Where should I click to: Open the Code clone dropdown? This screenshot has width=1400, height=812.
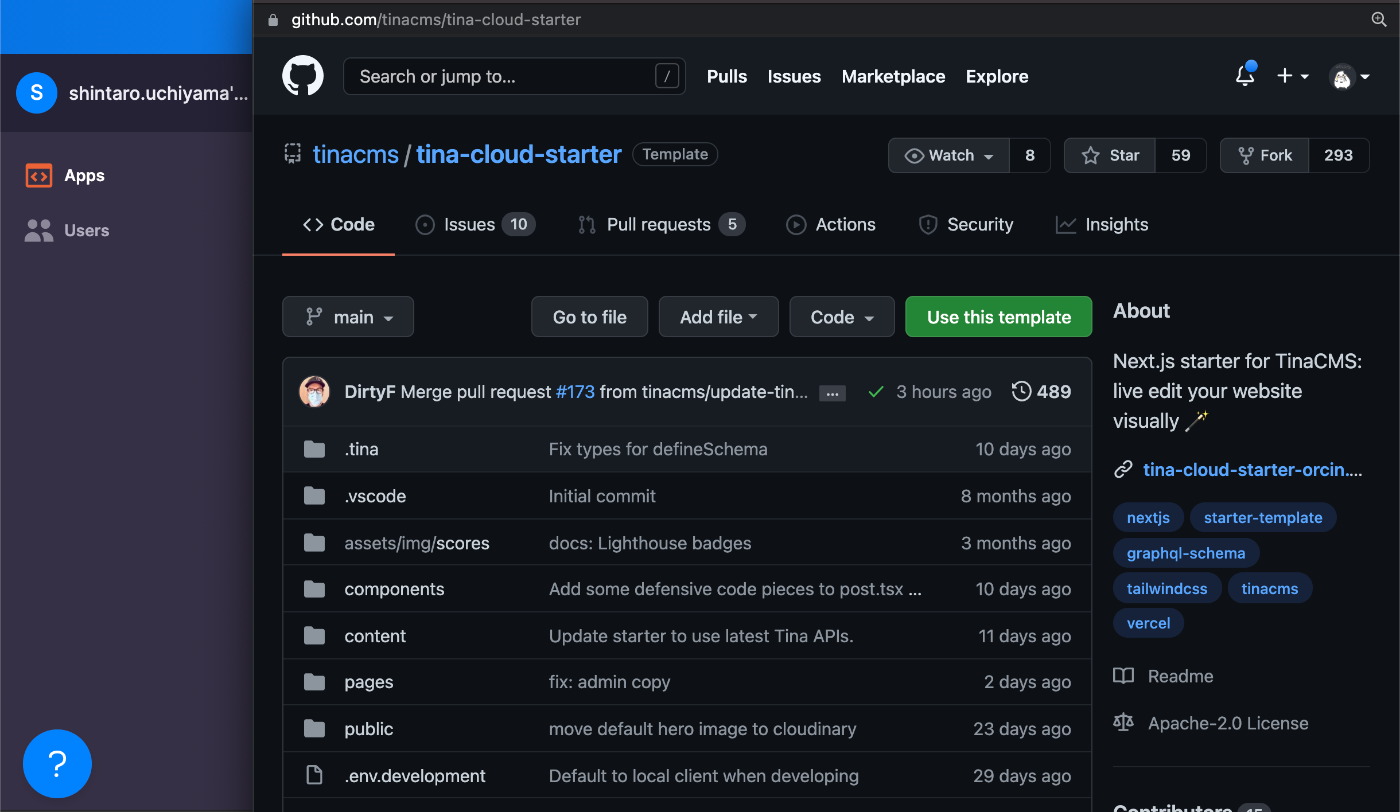(842, 317)
